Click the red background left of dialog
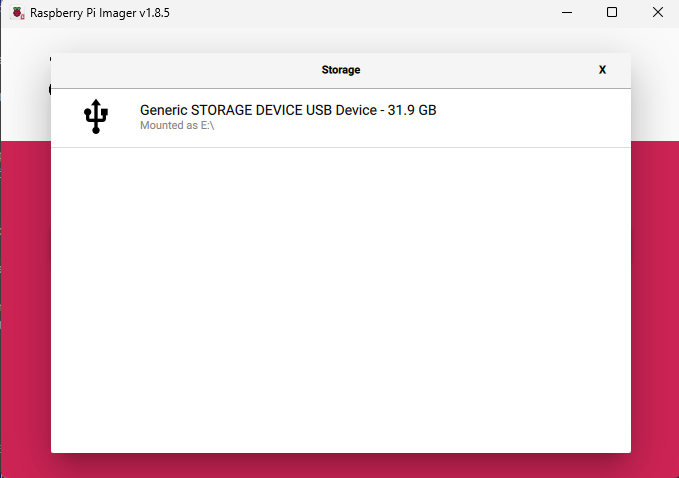Screen dimensions: 679x478 (25, 300)
